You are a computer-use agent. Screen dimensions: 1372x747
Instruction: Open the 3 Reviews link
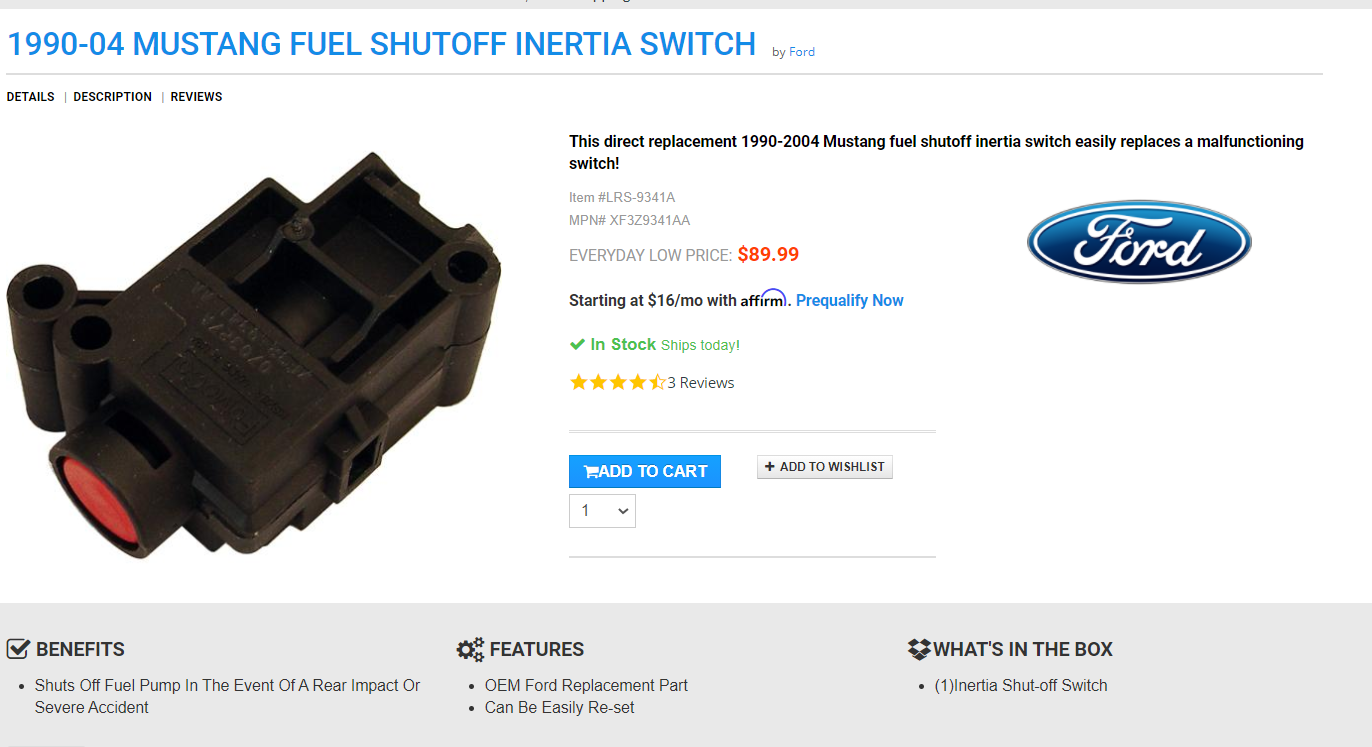[x=701, y=383]
